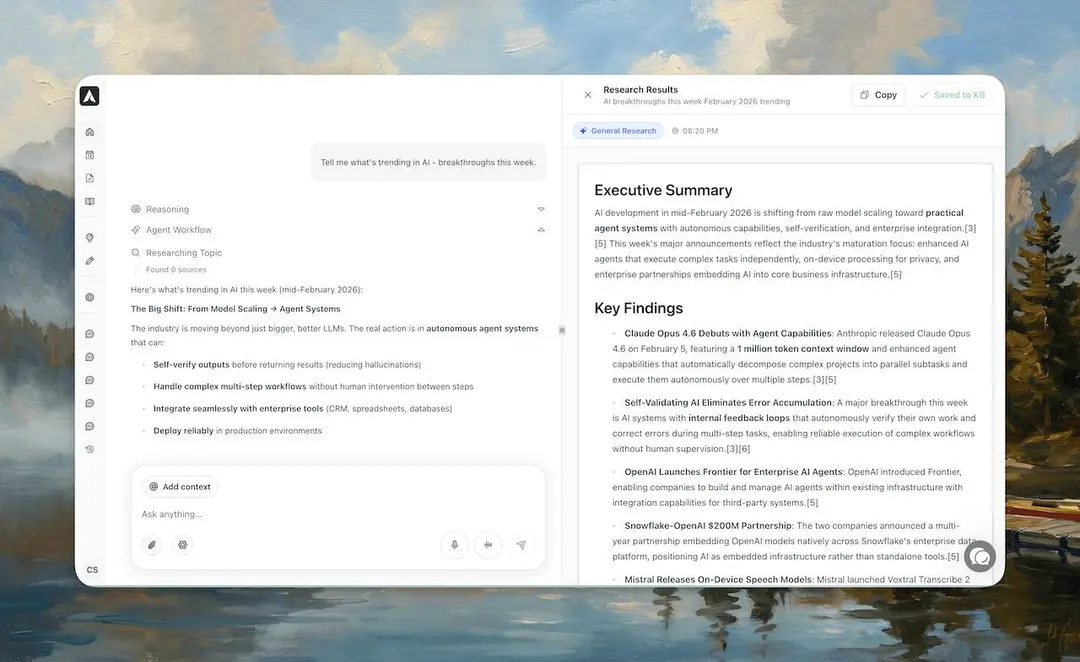Click the Researching Topic magnifier icon
Screen dimensions: 1080x662
pos(136,253)
